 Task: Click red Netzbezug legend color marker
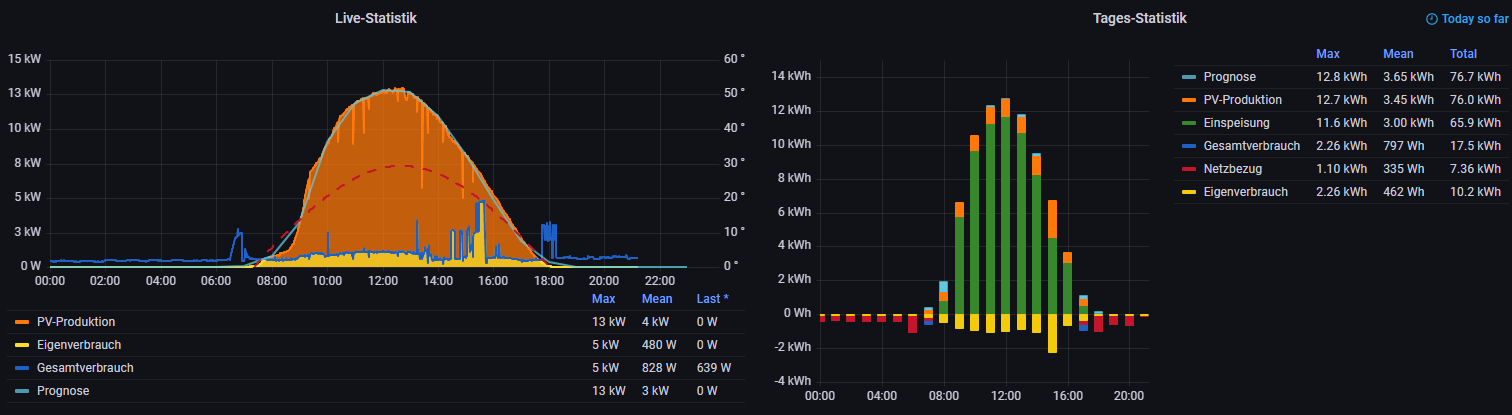point(1188,169)
